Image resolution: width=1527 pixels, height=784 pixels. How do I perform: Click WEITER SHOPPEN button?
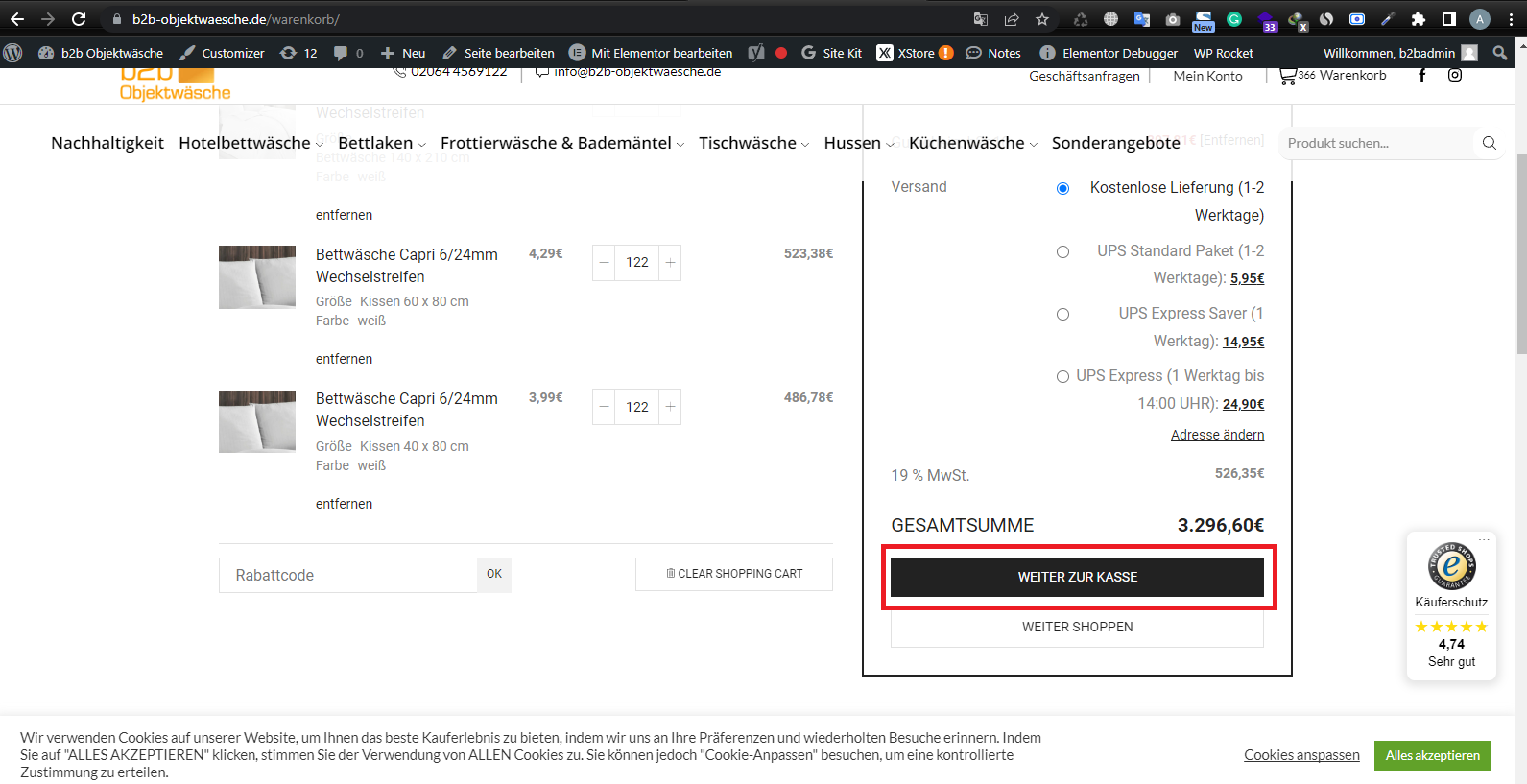(x=1077, y=627)
